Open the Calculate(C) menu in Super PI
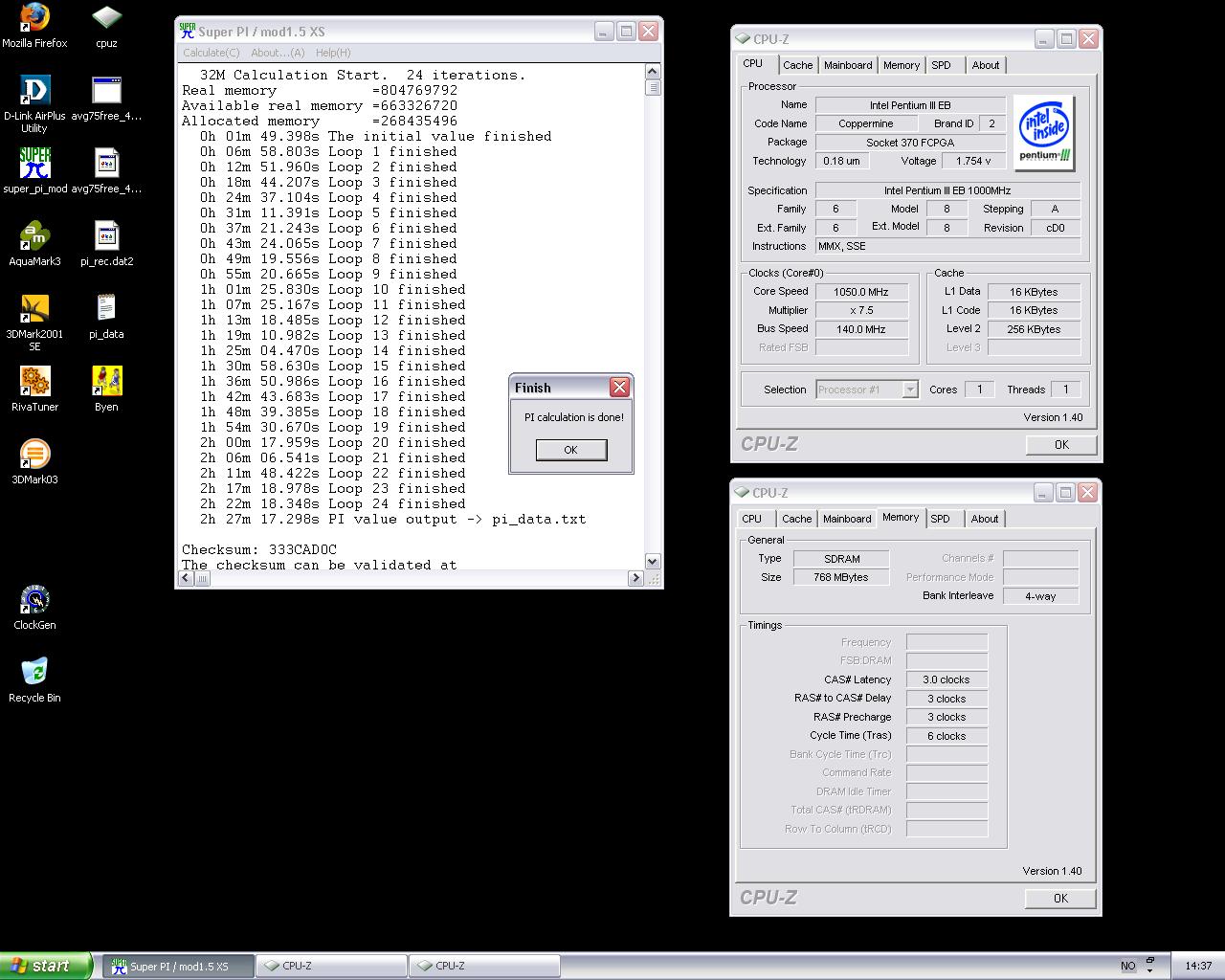This screenshot has height=980, width=1225. [x=211, y=53]
